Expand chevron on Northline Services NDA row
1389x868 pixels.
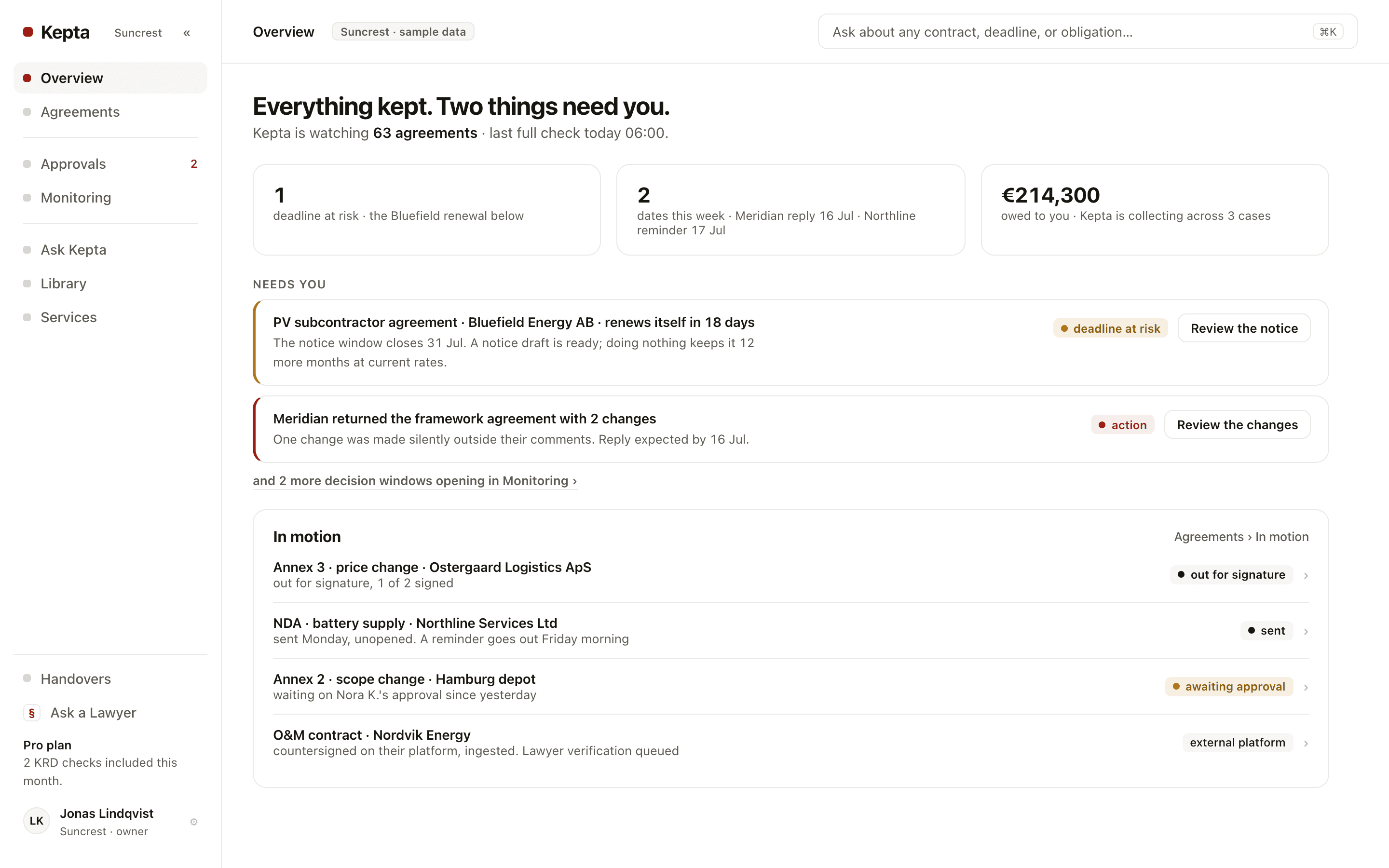(1306, 632)
